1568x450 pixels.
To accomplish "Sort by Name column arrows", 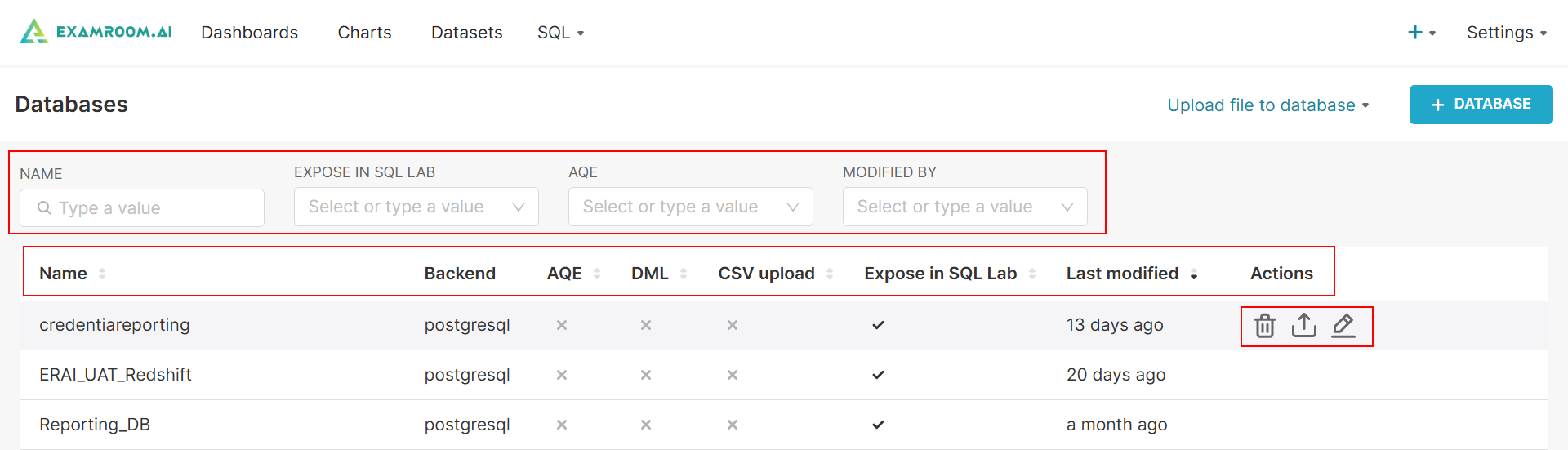I will tap(102, 274).
